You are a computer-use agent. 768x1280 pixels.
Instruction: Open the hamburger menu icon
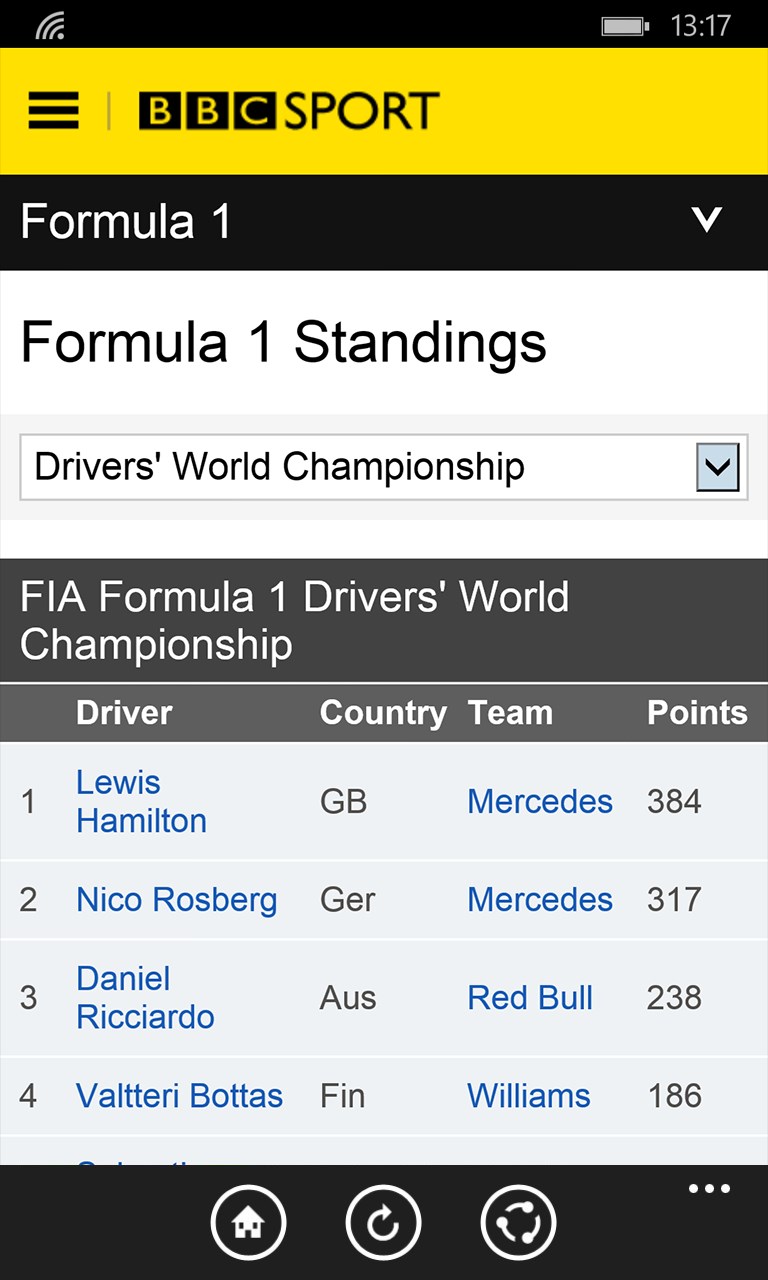pos(53,111)
